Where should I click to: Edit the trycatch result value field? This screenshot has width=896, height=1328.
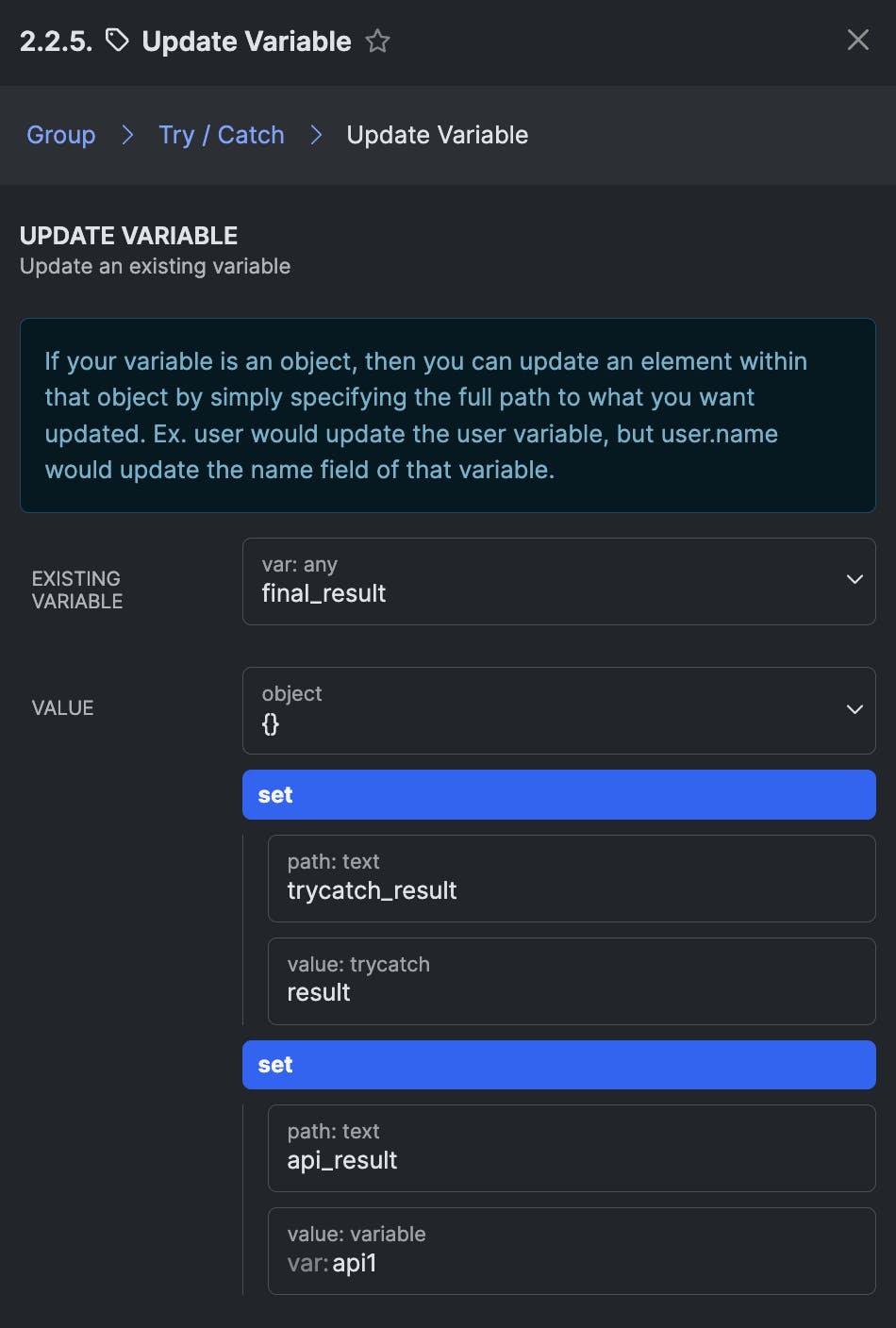pyautogui.click(x=571, y=981)
